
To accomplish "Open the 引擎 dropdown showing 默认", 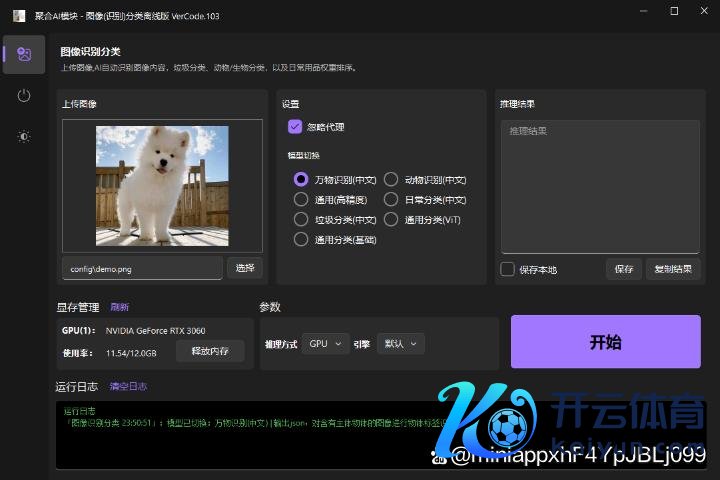I will tap(401, 344).
